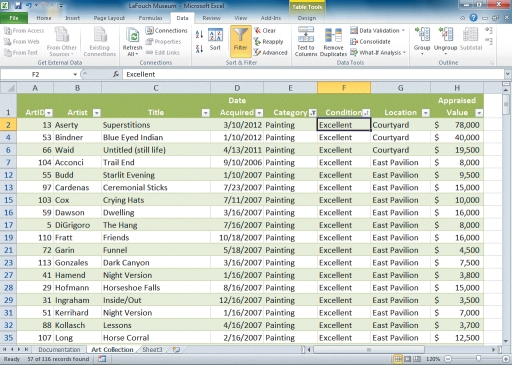The width and height of the screenshot is (512, 365).
Task: Click the Group outline button
Action: 422,41
